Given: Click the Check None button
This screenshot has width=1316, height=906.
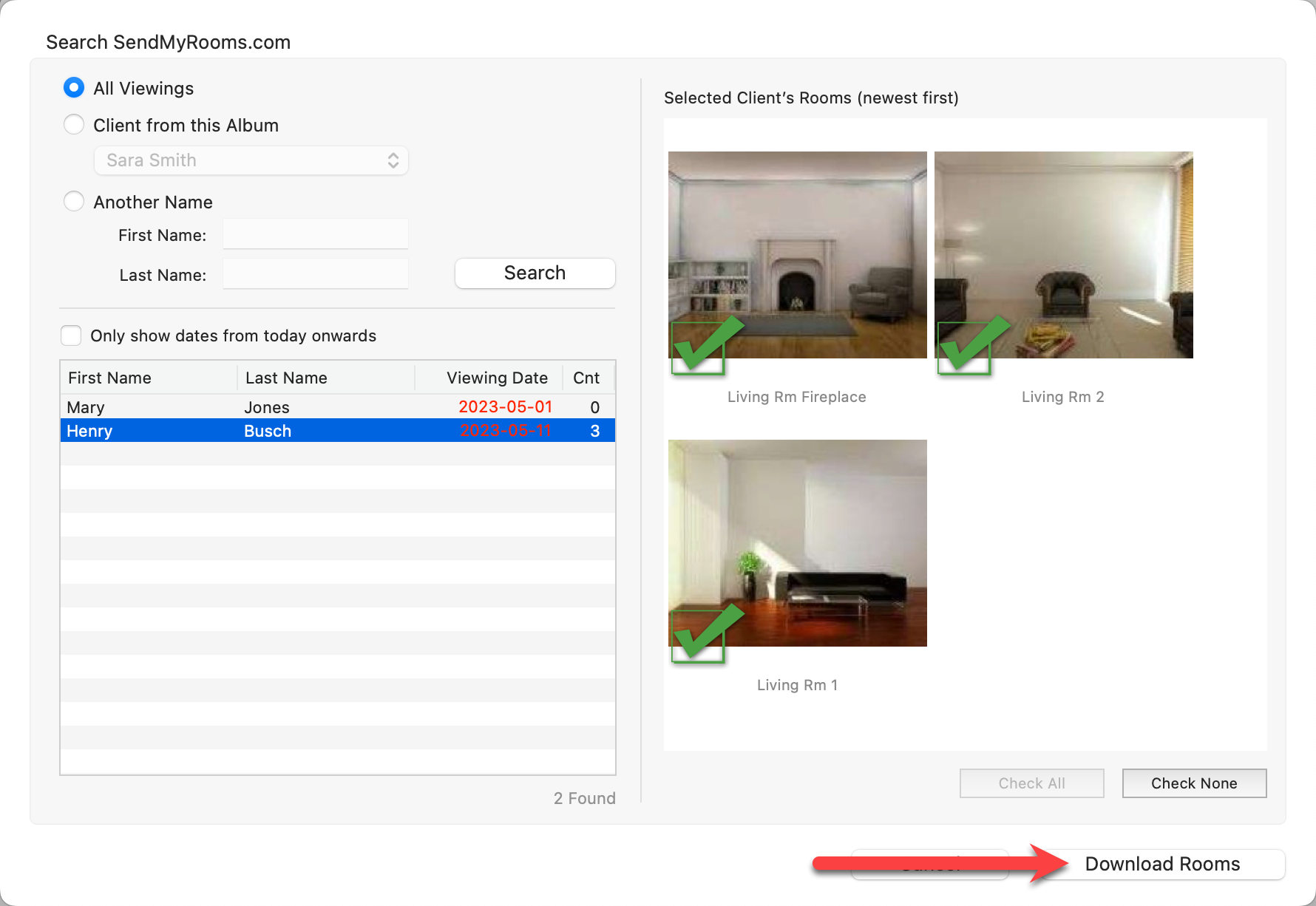Looking at the screenshot, I should point(1194,783).
